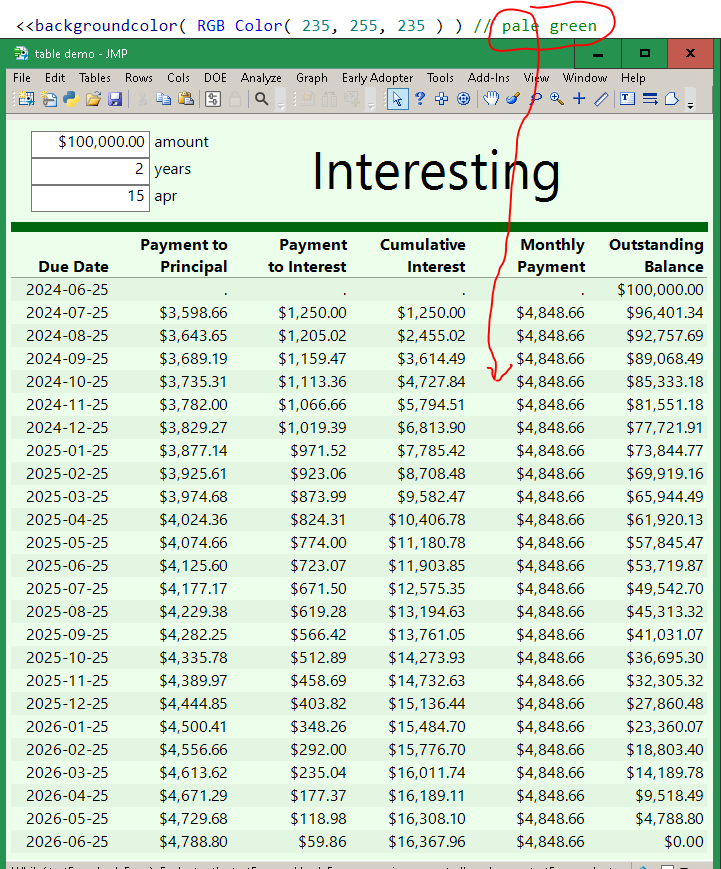Open the Early Adopter menu

coord(377,78)
